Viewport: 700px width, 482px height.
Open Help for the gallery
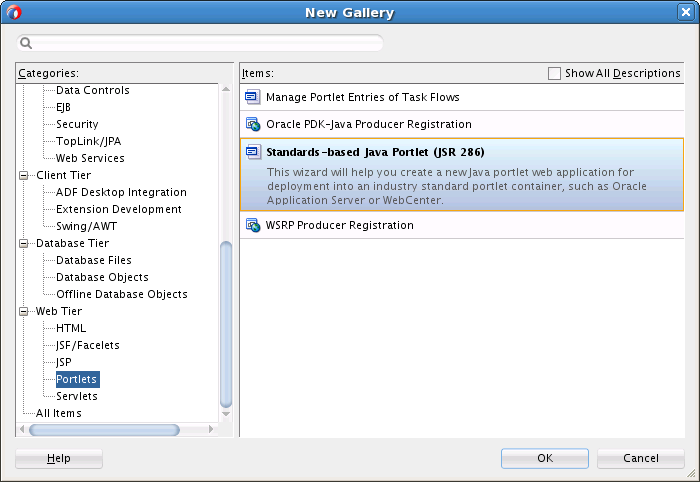tap(59, 458)
